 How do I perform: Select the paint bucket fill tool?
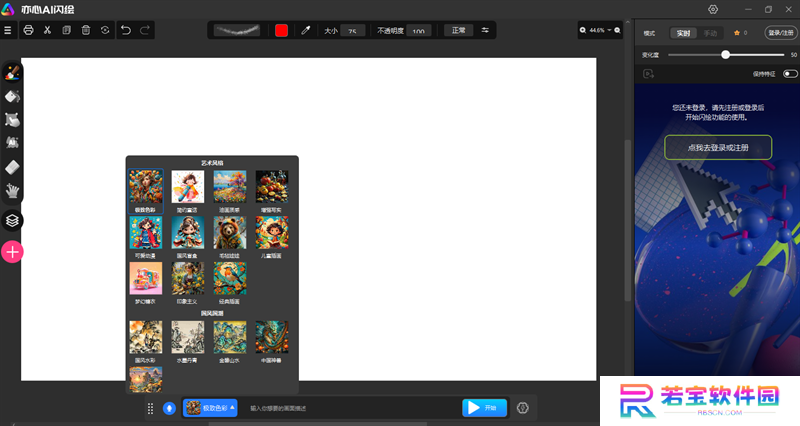pyautogui.click(x=12, y=96)
